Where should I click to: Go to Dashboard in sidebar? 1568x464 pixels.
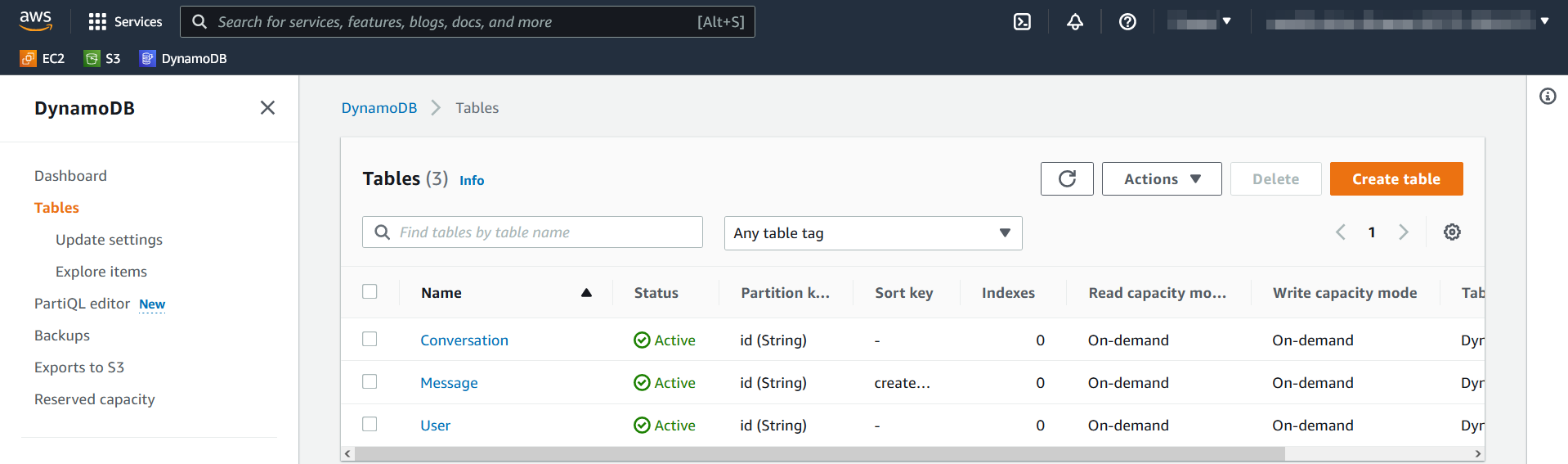tap(70, 176)
